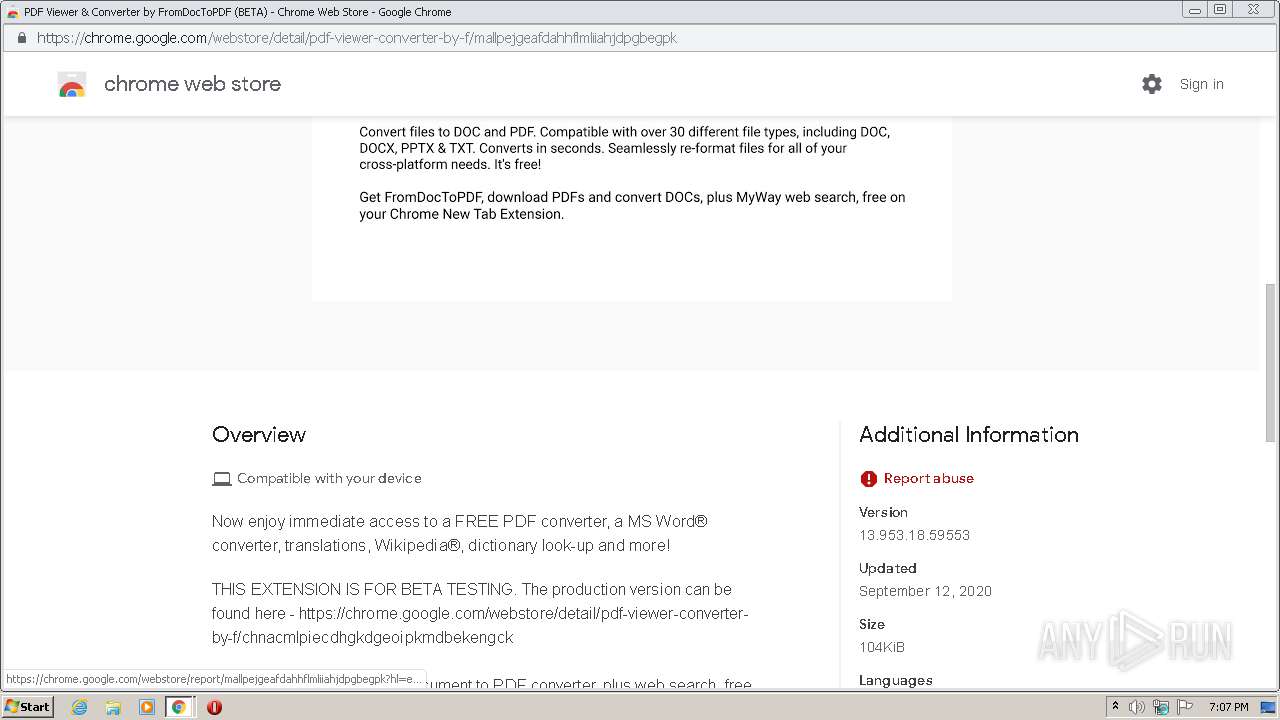Click the Sign in link
This screenshot has width=1280, height=720.
click(x=1201, y=84)
